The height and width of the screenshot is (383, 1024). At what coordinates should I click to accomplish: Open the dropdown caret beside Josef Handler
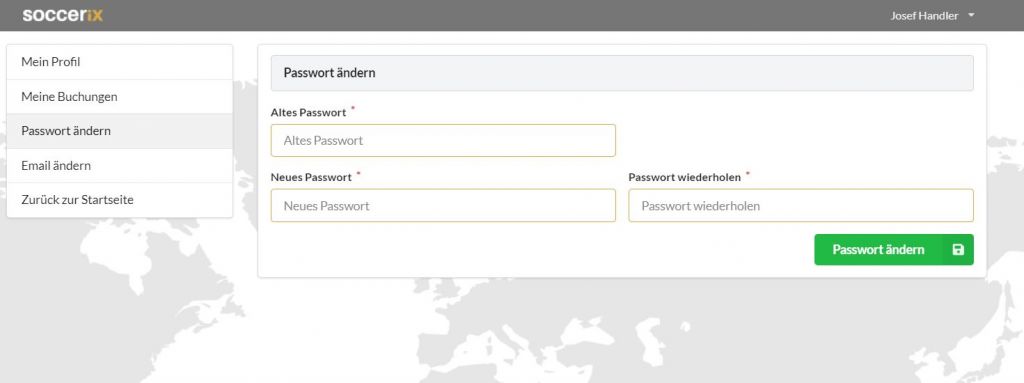coord(971,15)
